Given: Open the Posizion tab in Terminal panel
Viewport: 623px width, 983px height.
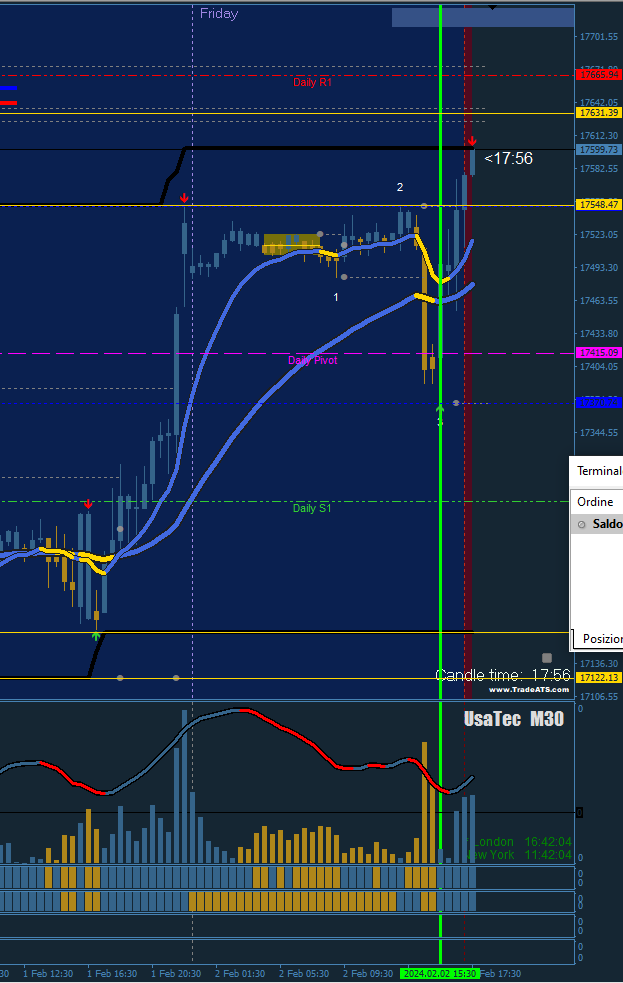Looking at the screenshot, I should click(x=602, y=639).
